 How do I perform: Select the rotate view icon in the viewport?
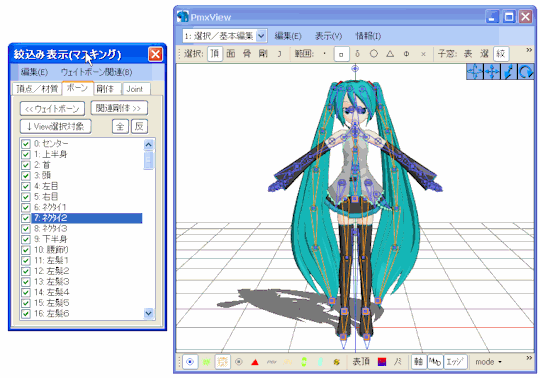pos(525,72)
